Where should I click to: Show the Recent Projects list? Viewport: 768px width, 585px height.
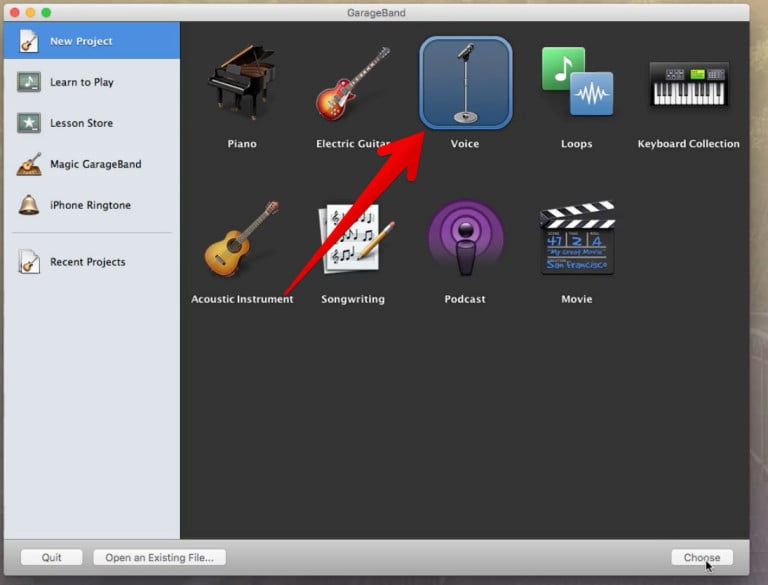tap(92, 262)
